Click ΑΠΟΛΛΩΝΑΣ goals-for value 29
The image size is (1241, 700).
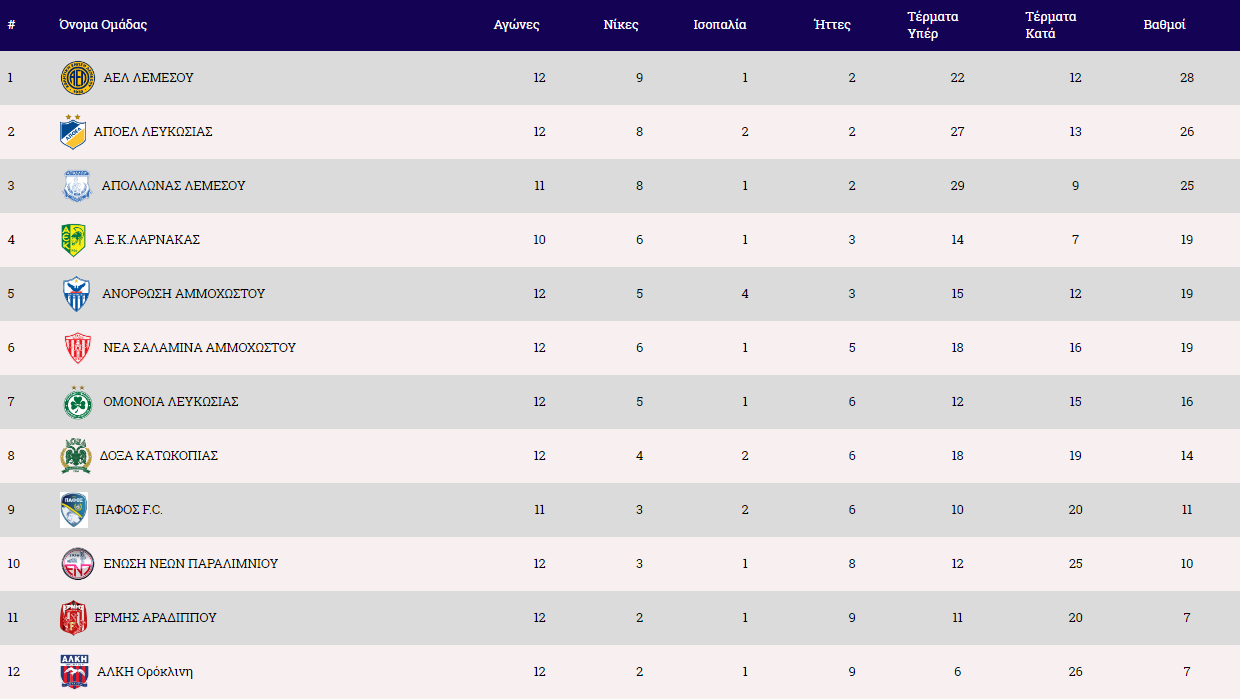point(957,186)
